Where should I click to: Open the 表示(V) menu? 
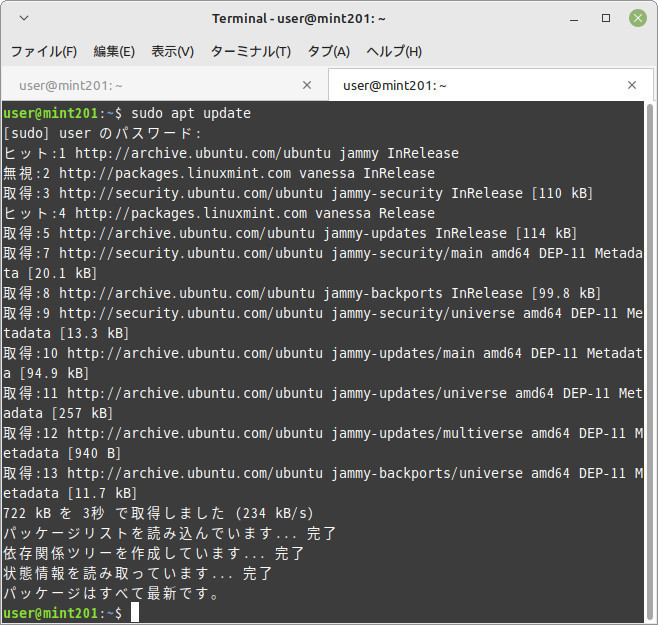pos(172,52)
